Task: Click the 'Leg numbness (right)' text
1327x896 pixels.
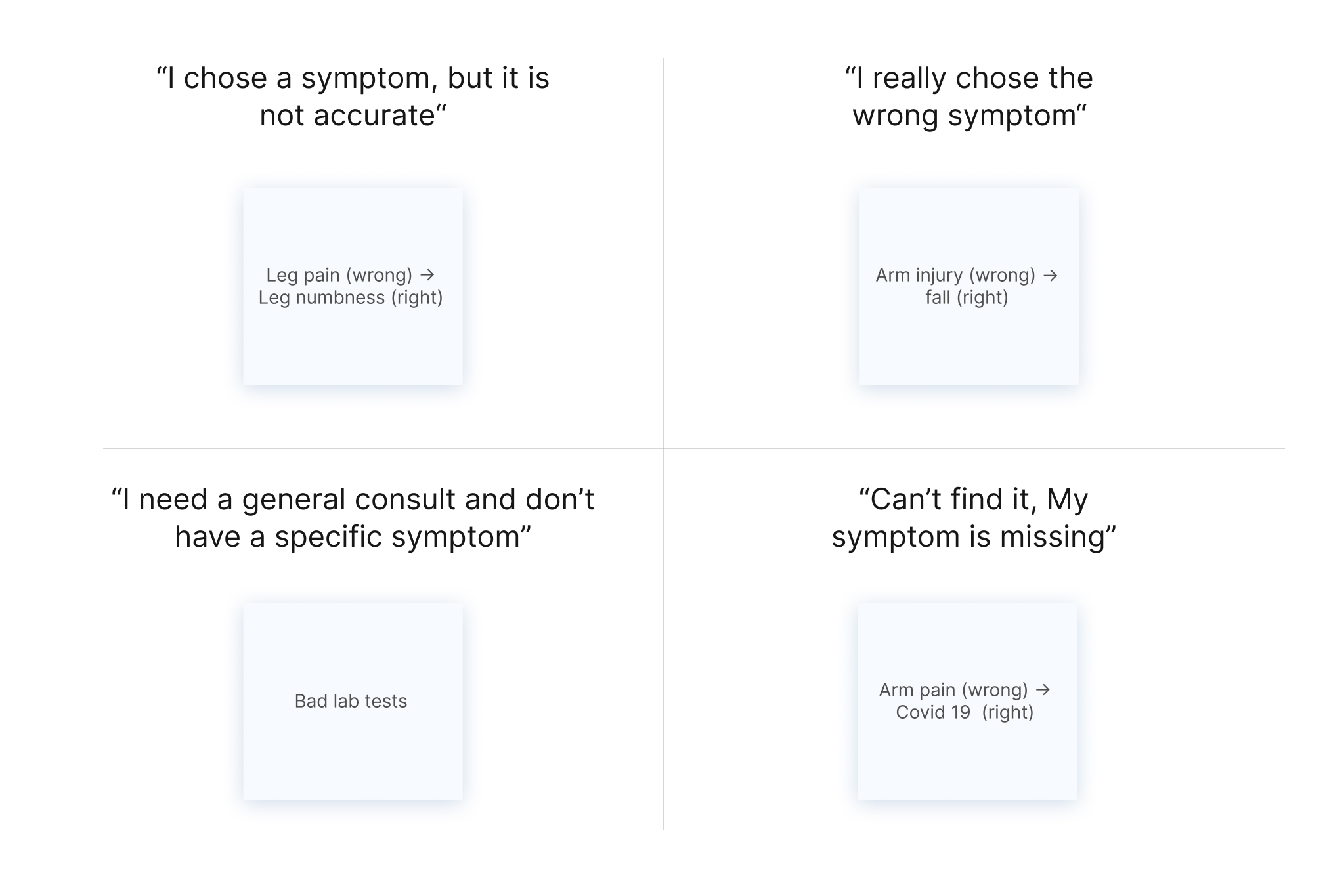Action: pyautogui.click(x=351, y=297)
